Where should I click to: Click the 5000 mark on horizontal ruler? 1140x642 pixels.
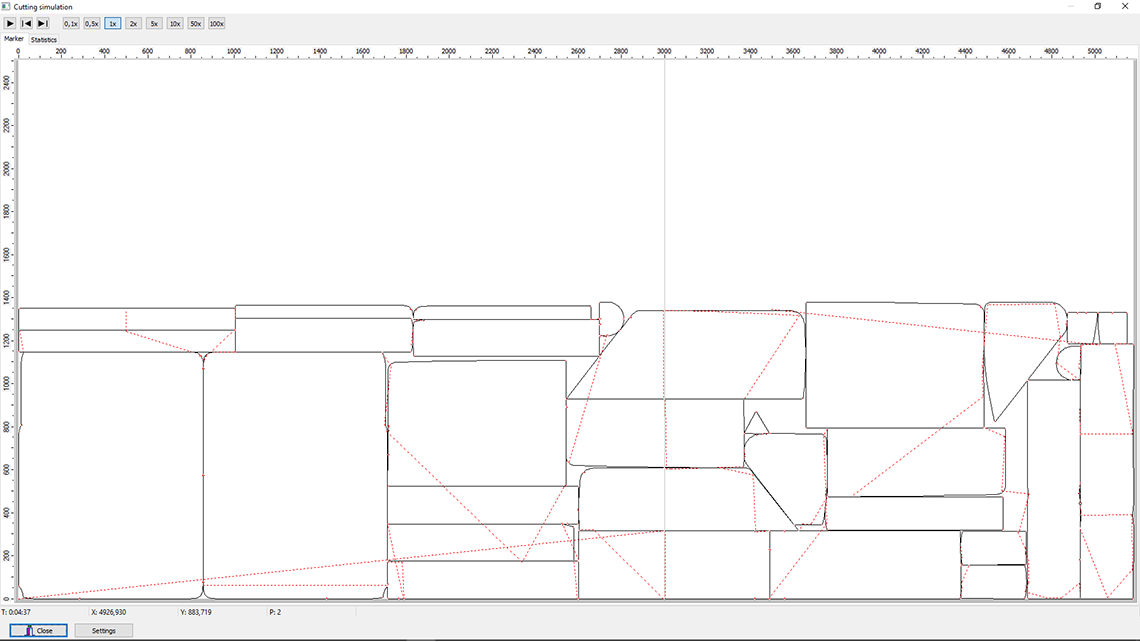(x=1094, y=51)
